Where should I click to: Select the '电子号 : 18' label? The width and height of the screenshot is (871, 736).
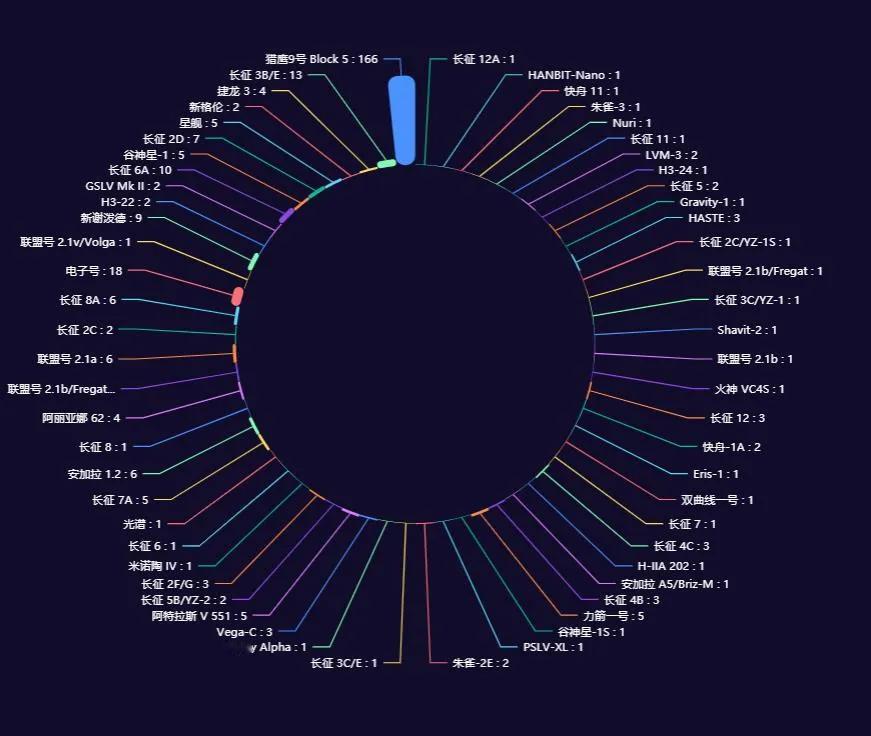point(93,271)
